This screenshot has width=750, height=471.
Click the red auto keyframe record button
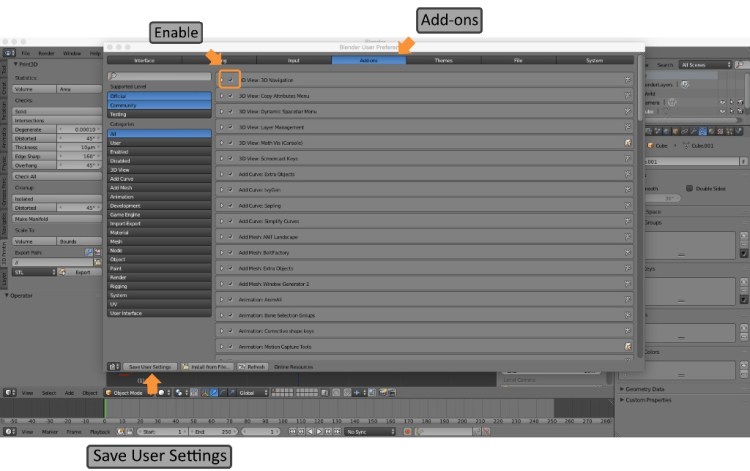pos(408,431)
